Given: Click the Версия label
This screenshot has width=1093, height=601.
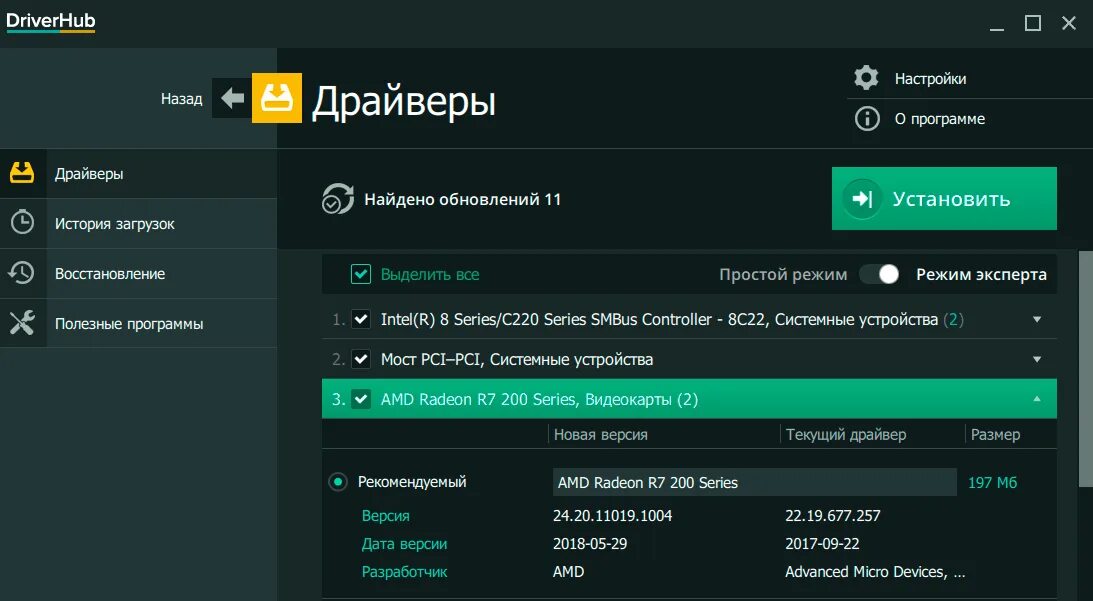Looking at the screenshot, I should pos(385,516).
